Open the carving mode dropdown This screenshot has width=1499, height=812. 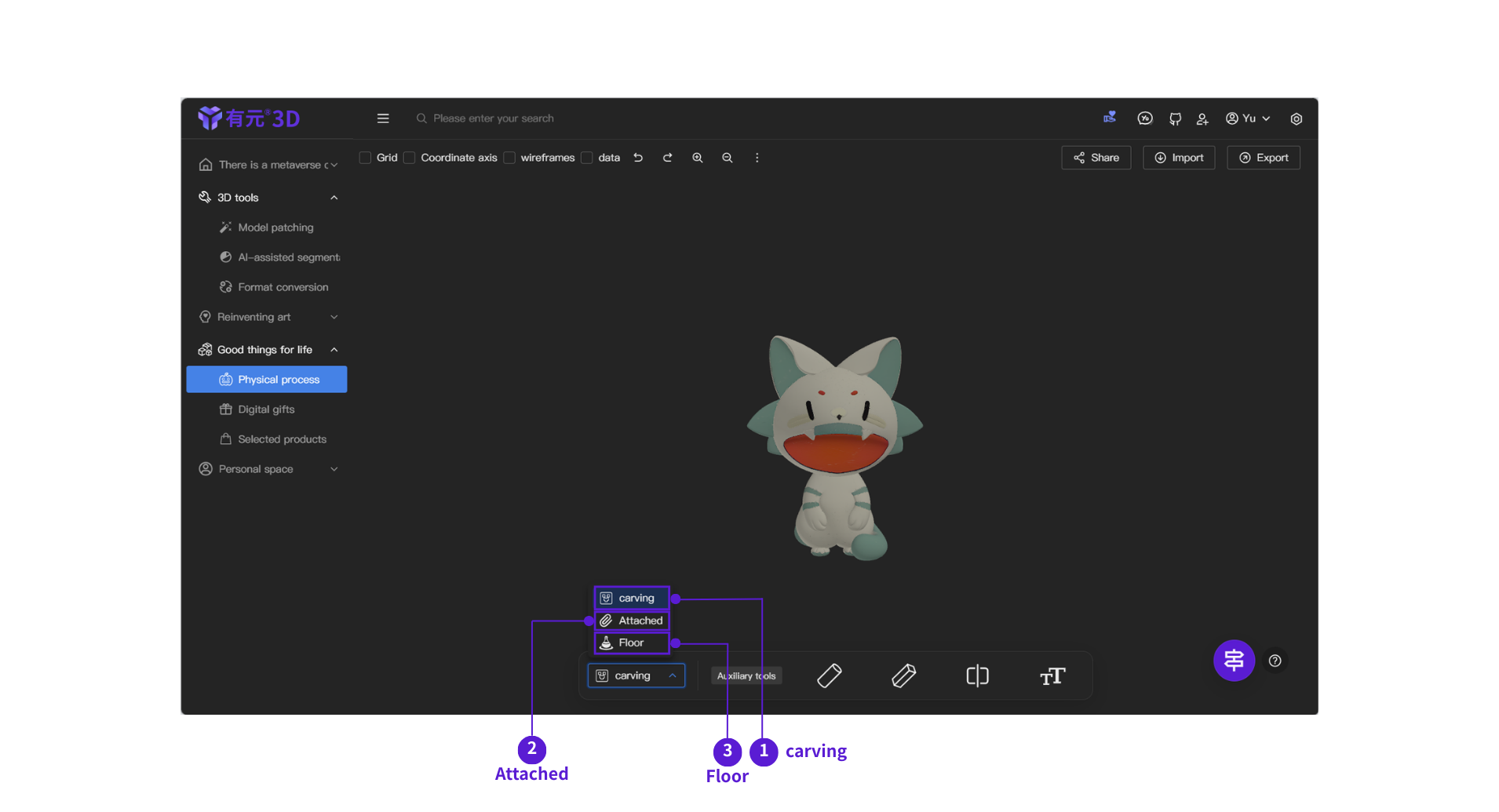click(636, 675)
